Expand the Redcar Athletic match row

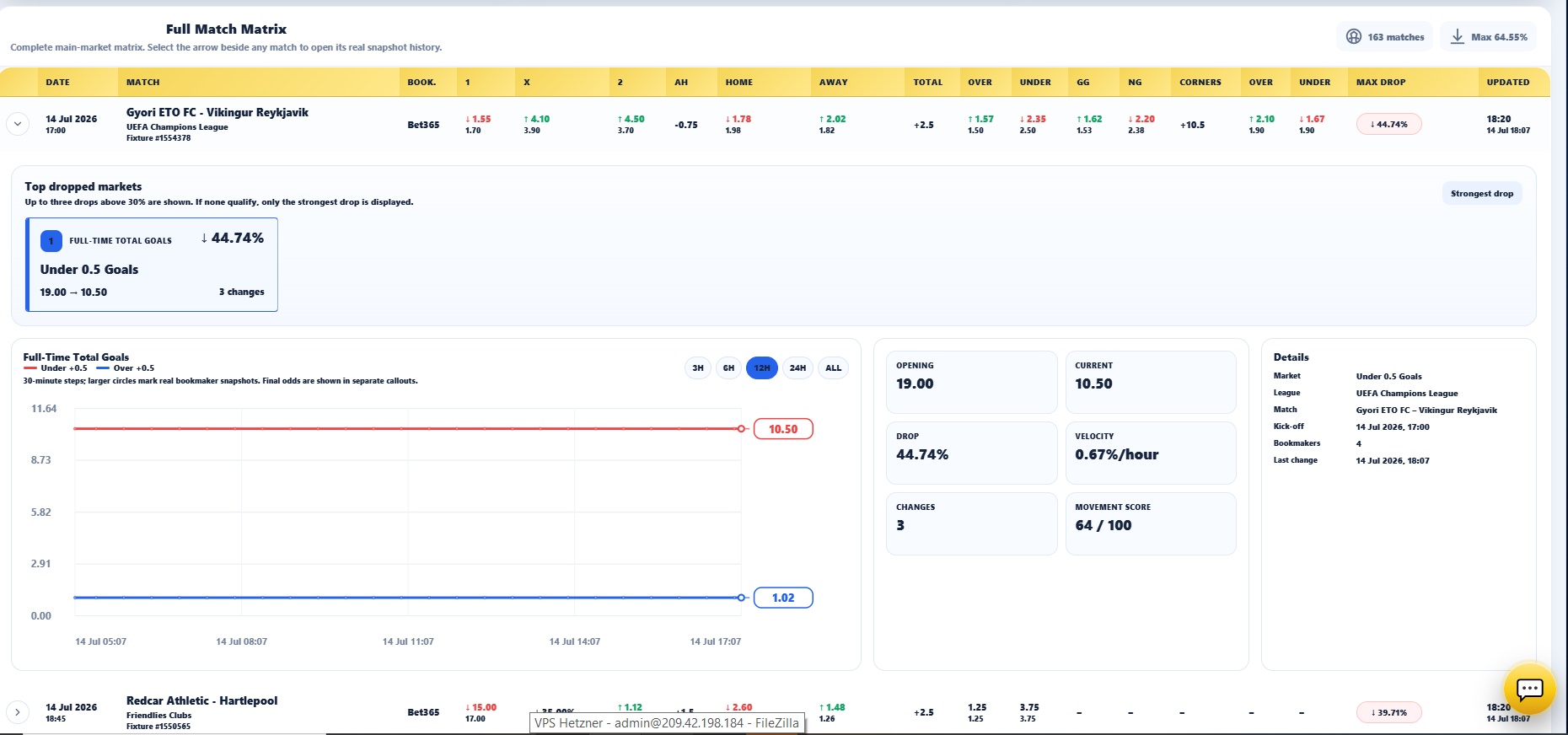click(x=17, y=712)
